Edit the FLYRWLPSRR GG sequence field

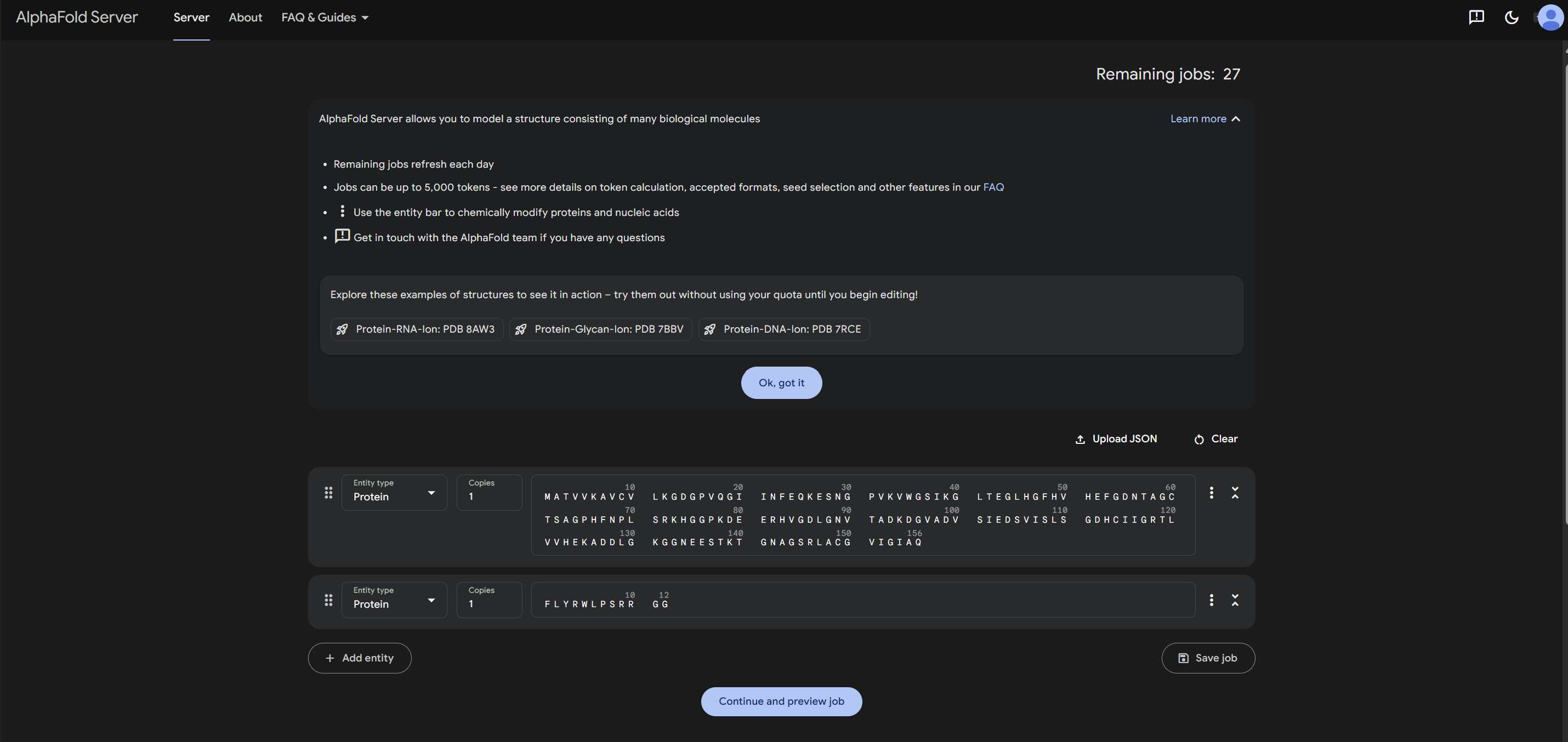coord(862,600)
